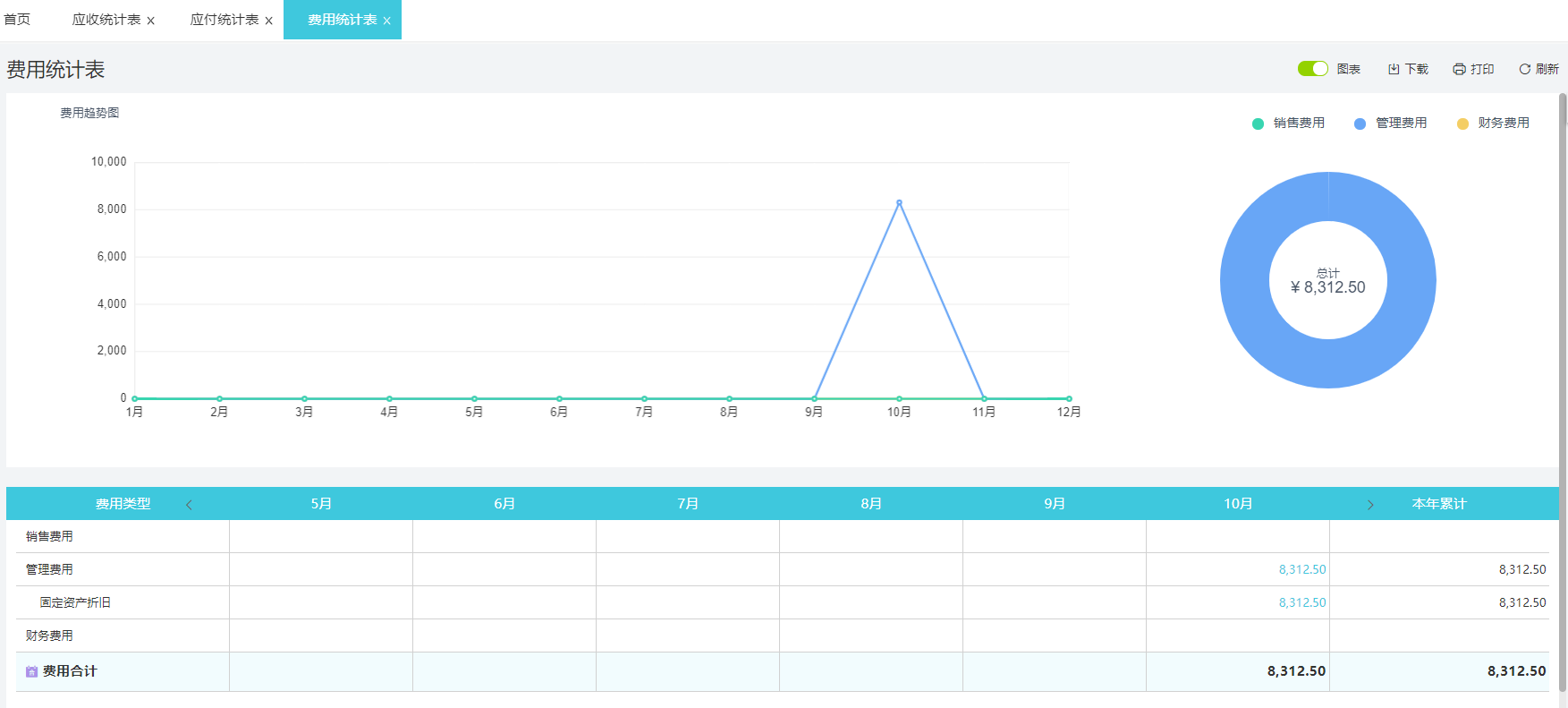Close the 应收统计表 tab

(x=150, y=21)
